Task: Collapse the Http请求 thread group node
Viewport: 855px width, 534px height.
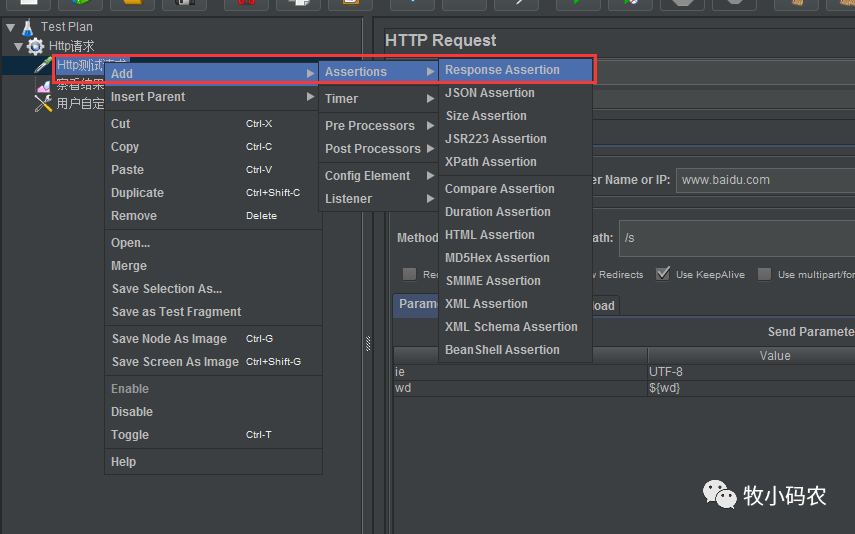Action: (18, 46)
